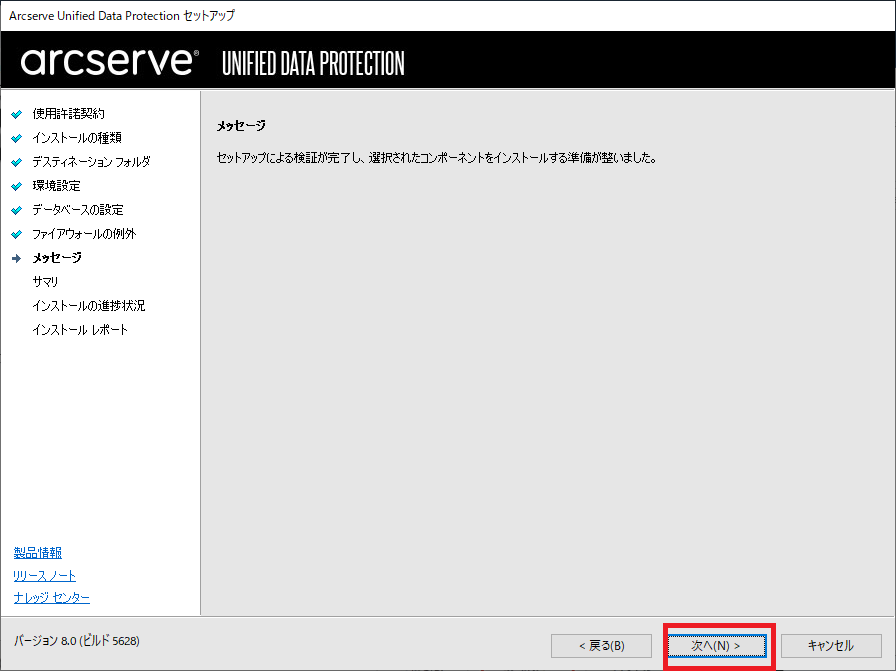Select the ファイアウォールの例外 step label
The width and height of the screenshot is (896, 671).
pyautogui.click(x=85, y=234)
